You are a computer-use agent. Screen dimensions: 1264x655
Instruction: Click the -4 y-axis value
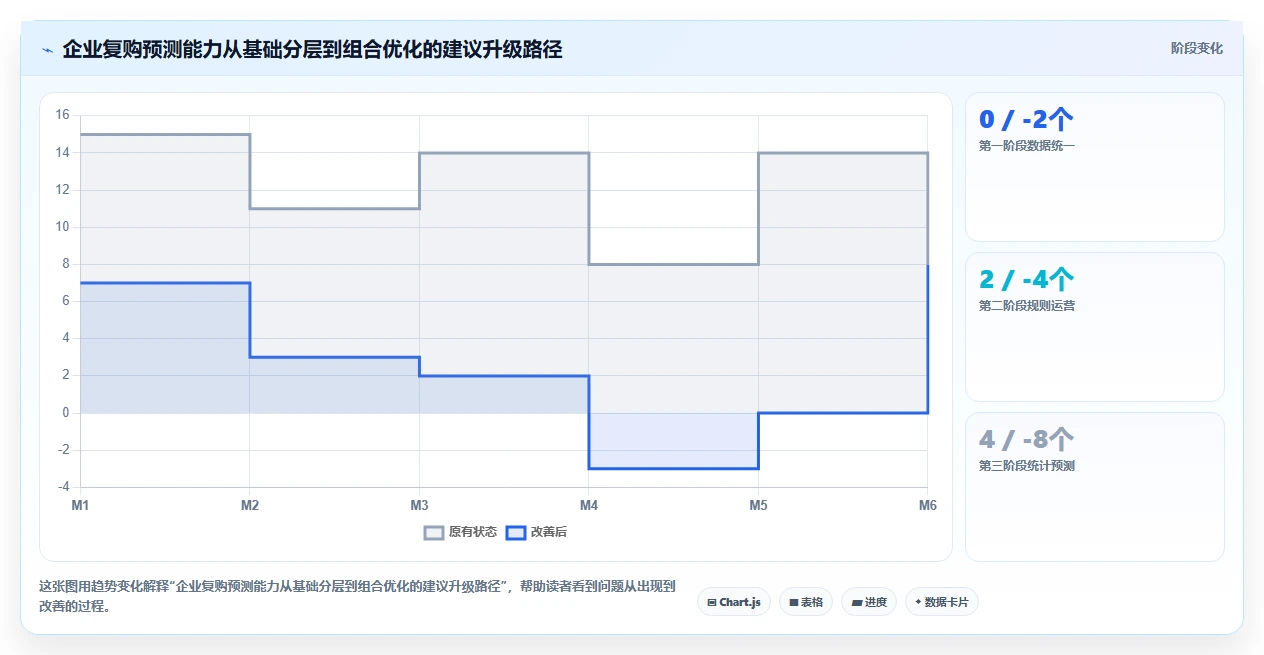62,487
